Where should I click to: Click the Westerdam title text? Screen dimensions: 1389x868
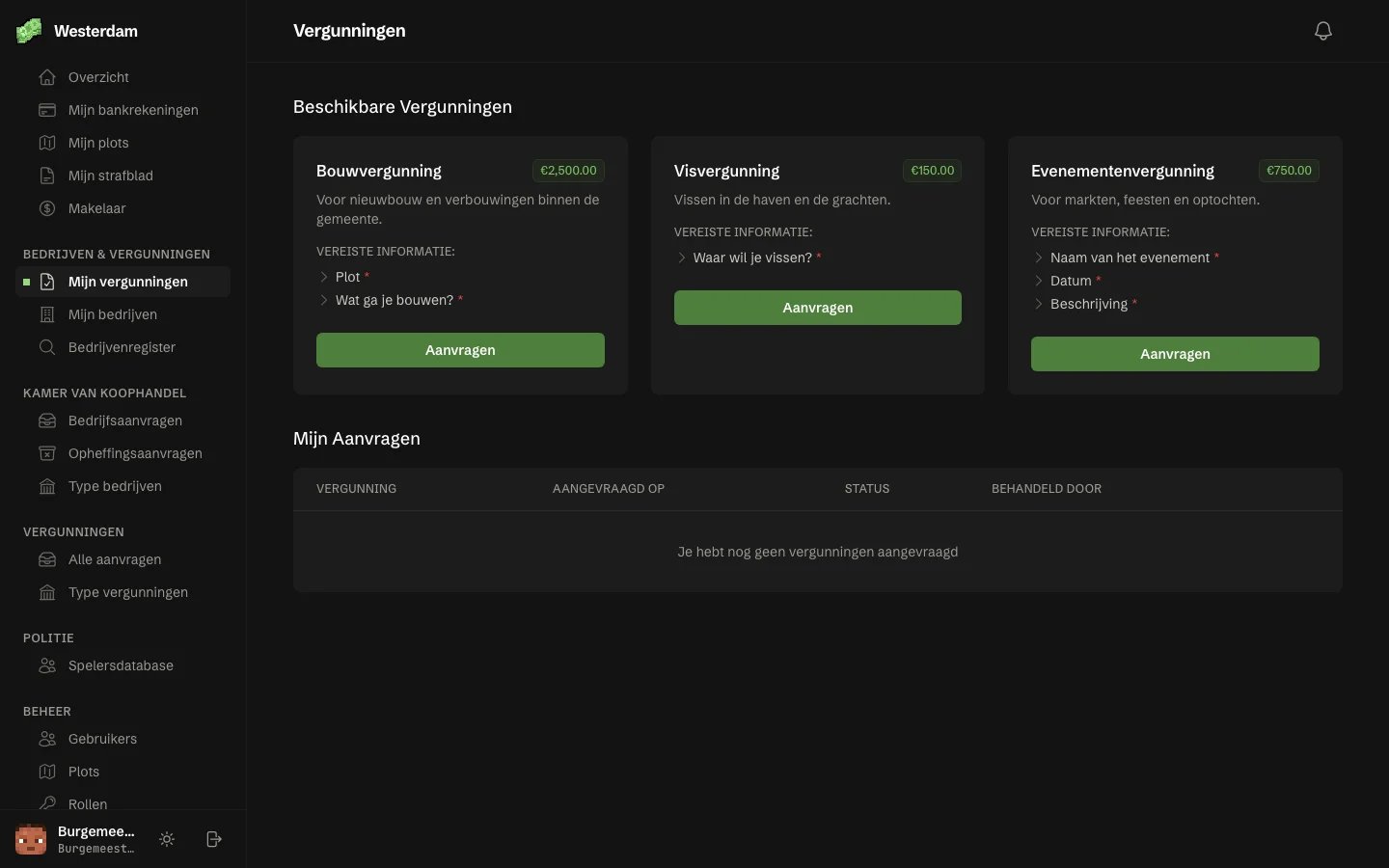coord(95,31)
